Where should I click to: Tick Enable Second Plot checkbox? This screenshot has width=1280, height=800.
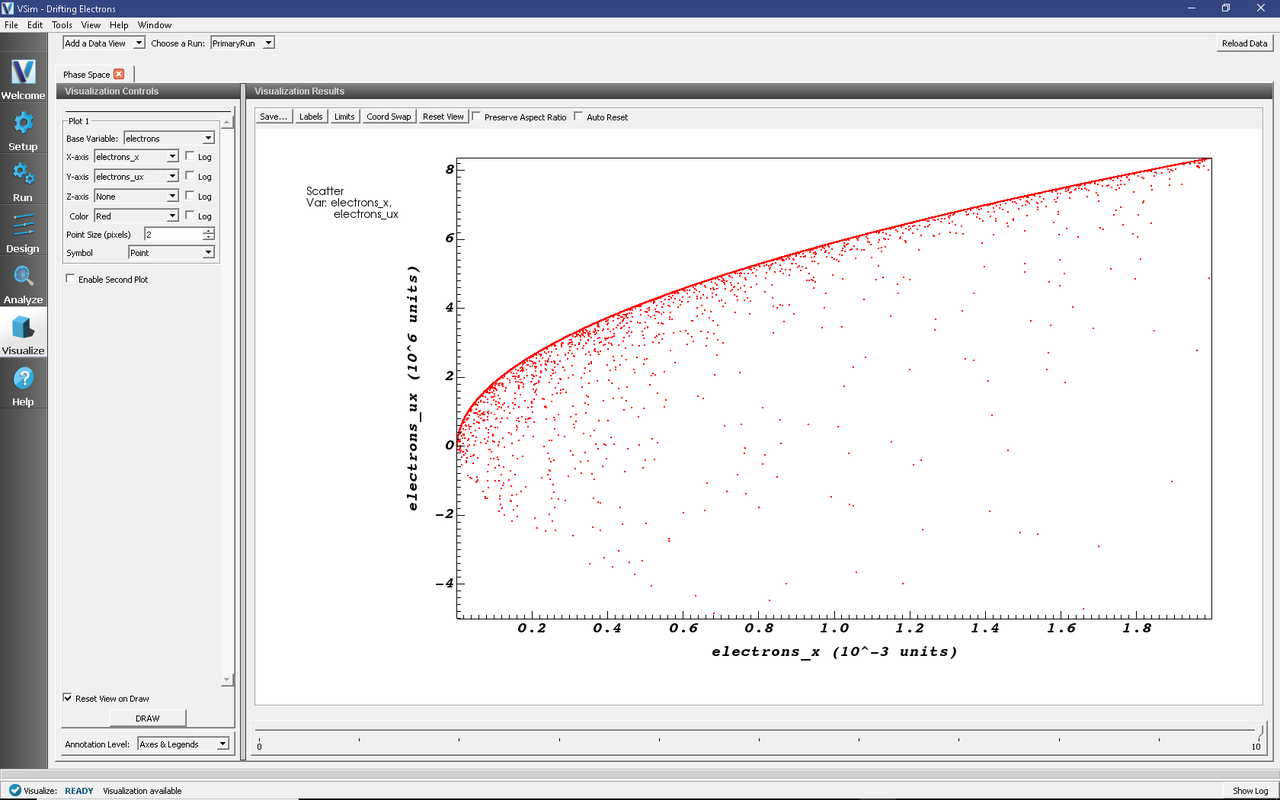pos(70,280)
